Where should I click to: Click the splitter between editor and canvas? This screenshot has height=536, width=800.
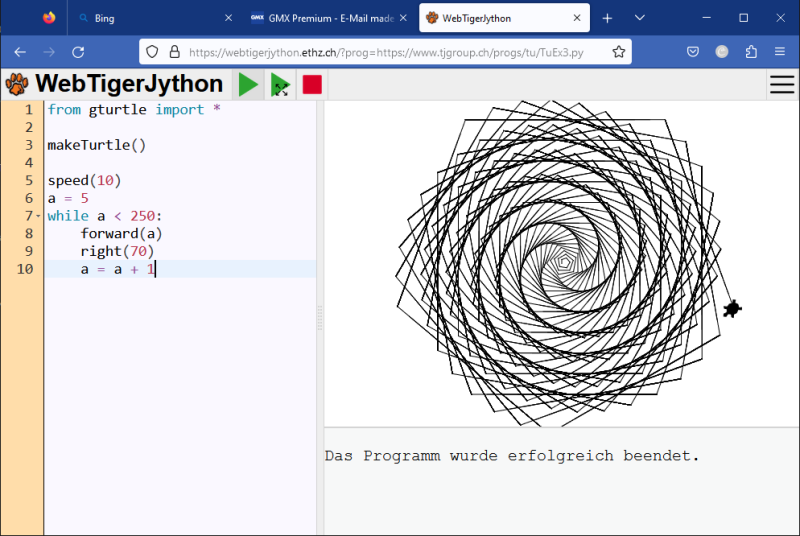pyautogui.click(x=320, y=318)
